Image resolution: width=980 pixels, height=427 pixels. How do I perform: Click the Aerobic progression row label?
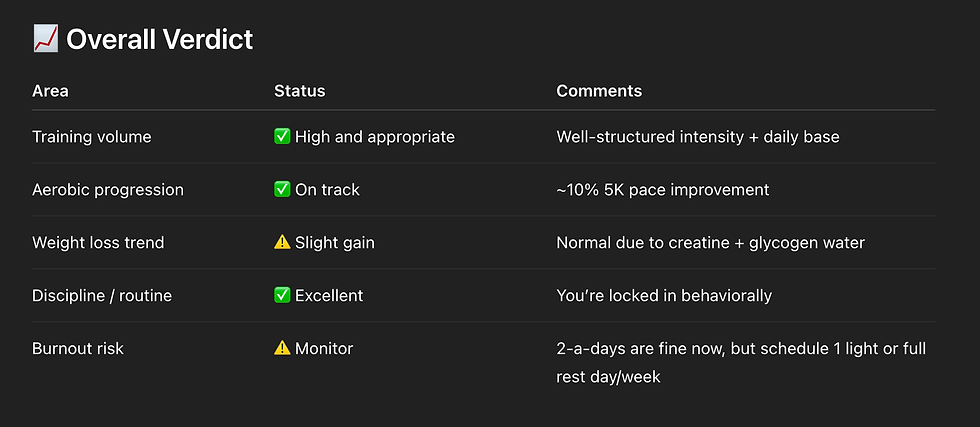[x=108, y=190]
